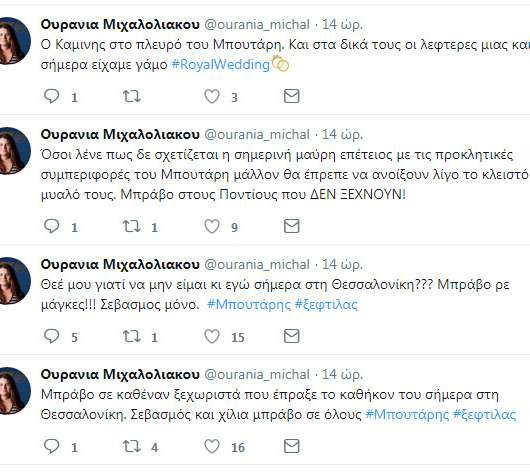Viewport: 530px width, 473px height.
Task: Retweet the #RoyalWedding tweet
Action: click(x=131, y=96)
